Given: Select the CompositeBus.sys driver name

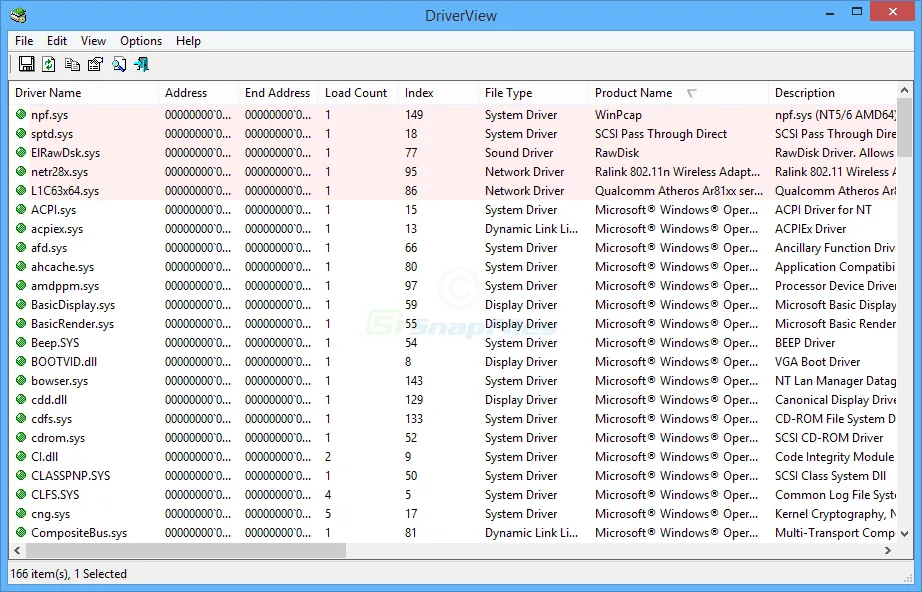Looking at the screenshot, I should (x=79, y=533).
